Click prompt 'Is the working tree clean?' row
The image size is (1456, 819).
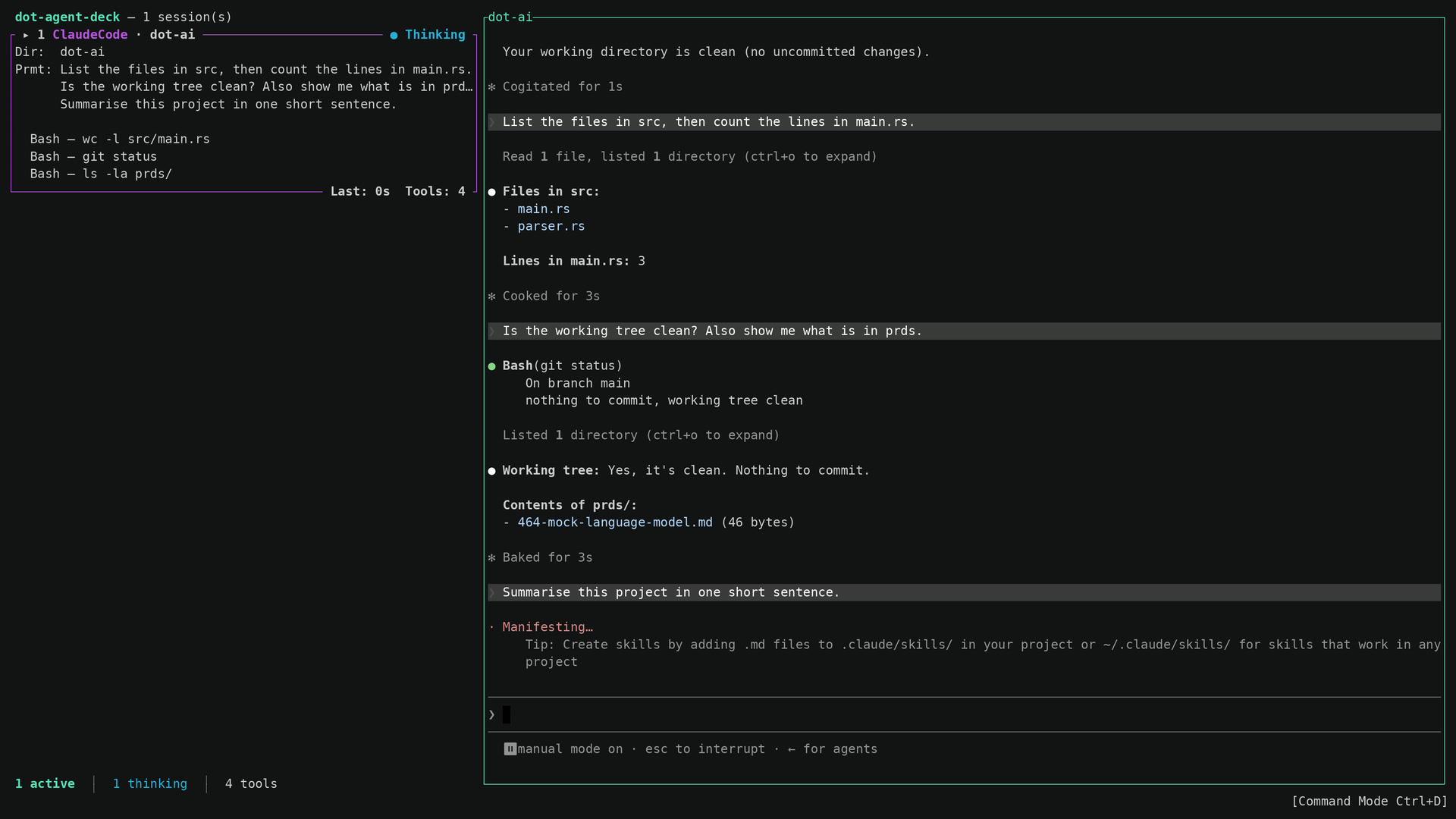(x=964, y=331)
